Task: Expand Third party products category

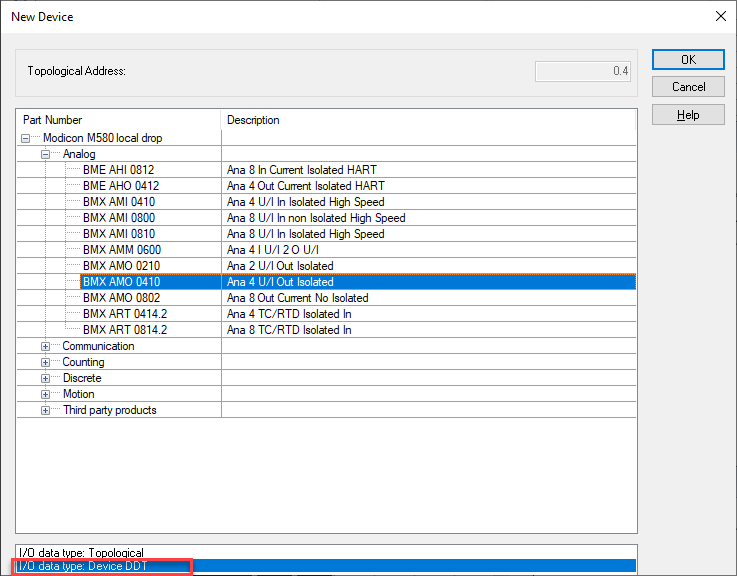Action: pyautogui.click(x=45, y=410)
